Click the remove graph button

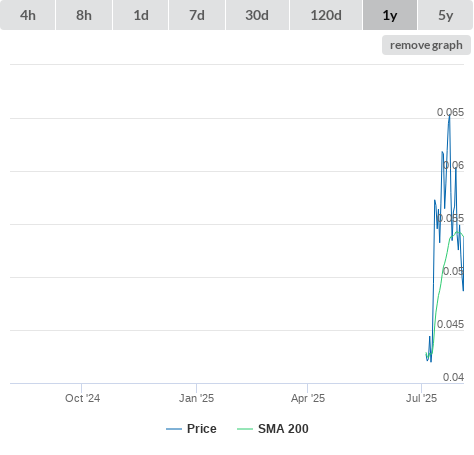(x=426, y=45)
